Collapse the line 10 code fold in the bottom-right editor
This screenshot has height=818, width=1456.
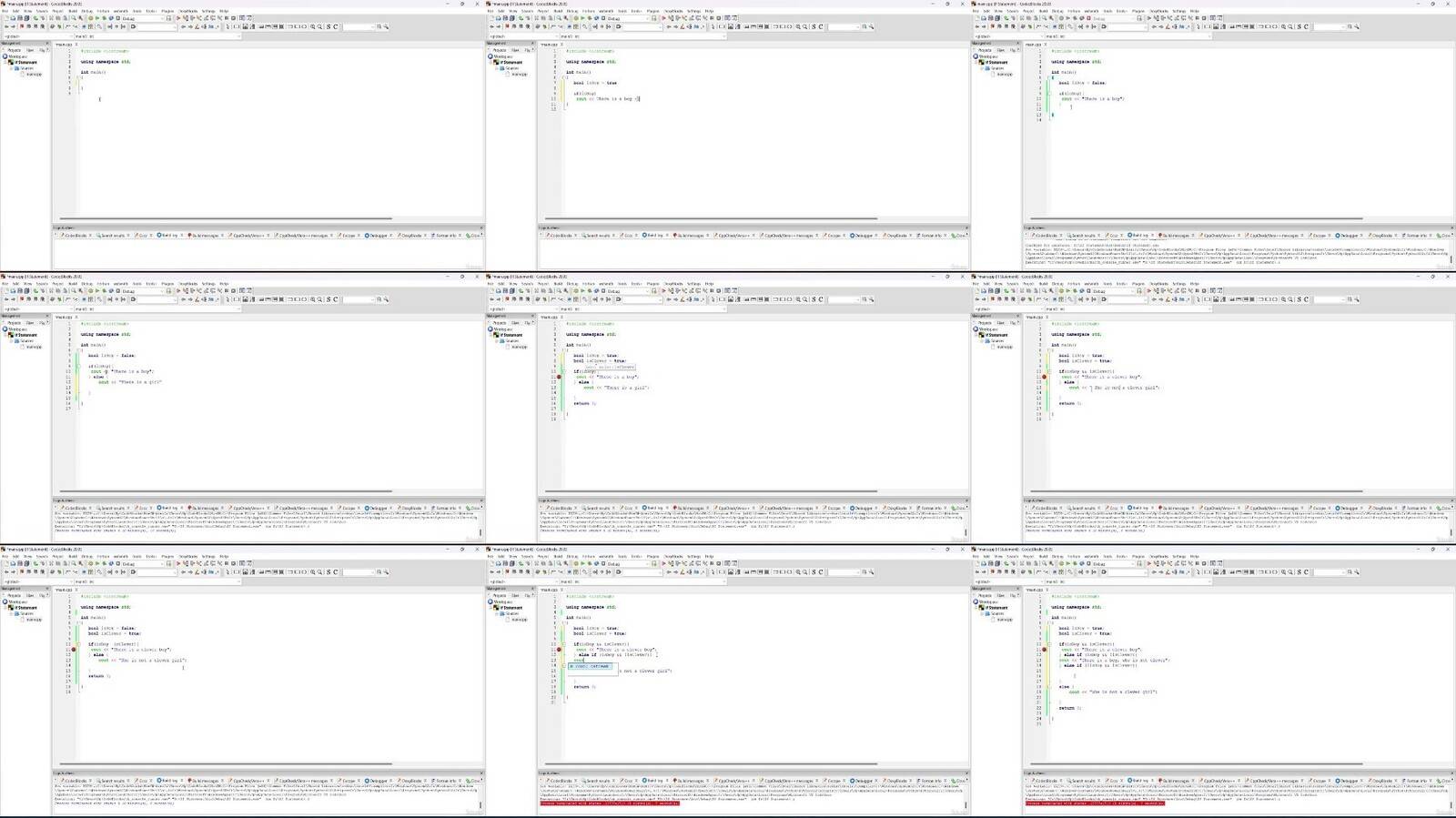(1048, 643)
